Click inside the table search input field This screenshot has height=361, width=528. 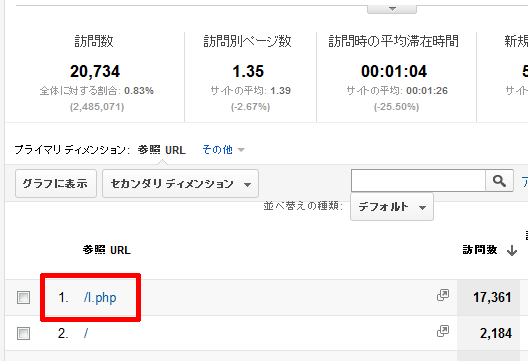click(x=418, y=181)
